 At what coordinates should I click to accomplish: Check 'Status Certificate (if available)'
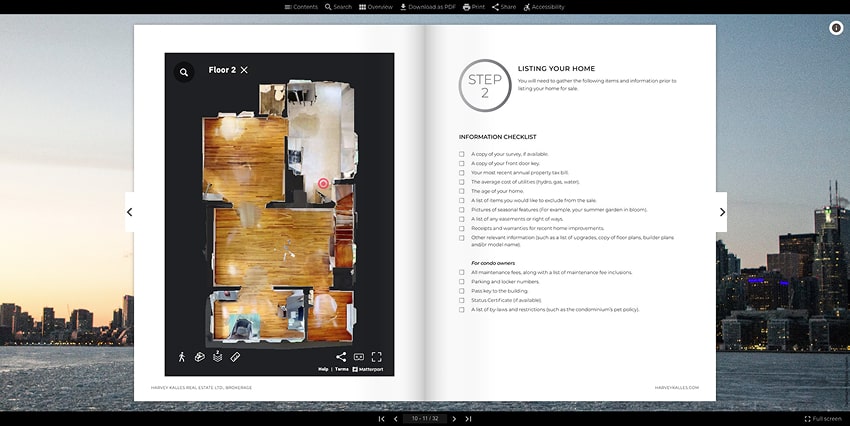(x=462, y=300)
